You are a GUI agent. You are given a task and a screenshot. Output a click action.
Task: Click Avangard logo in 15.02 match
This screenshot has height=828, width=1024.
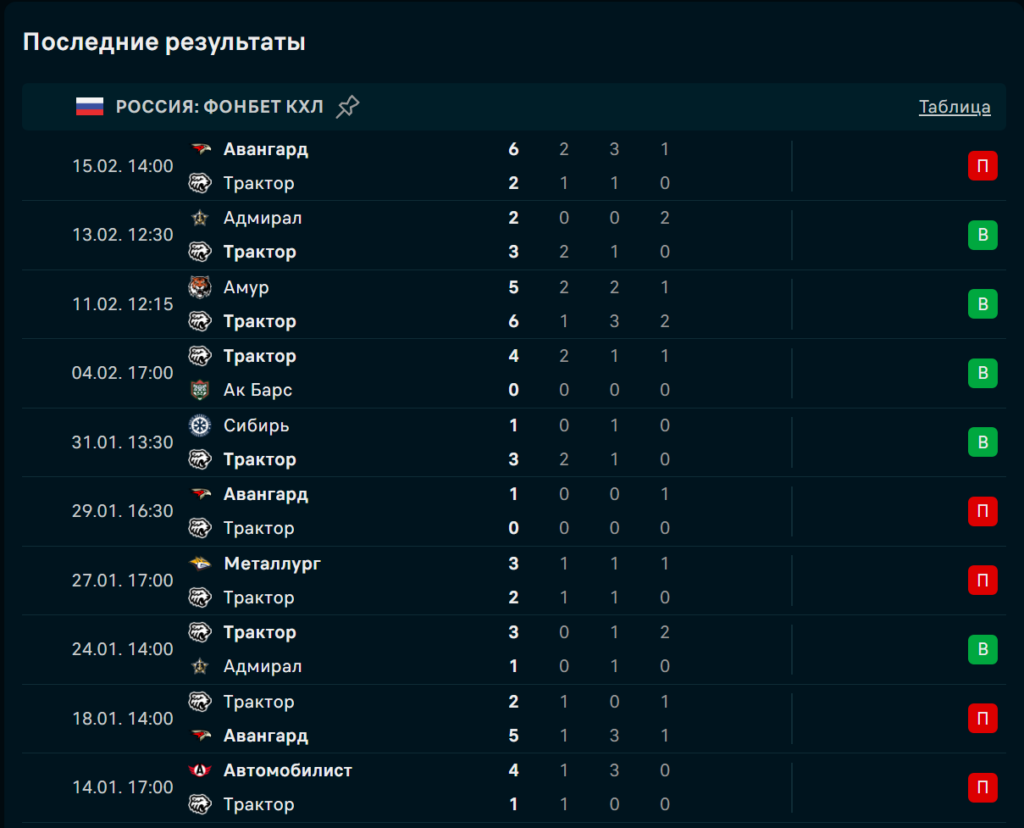tap(200, 149)
